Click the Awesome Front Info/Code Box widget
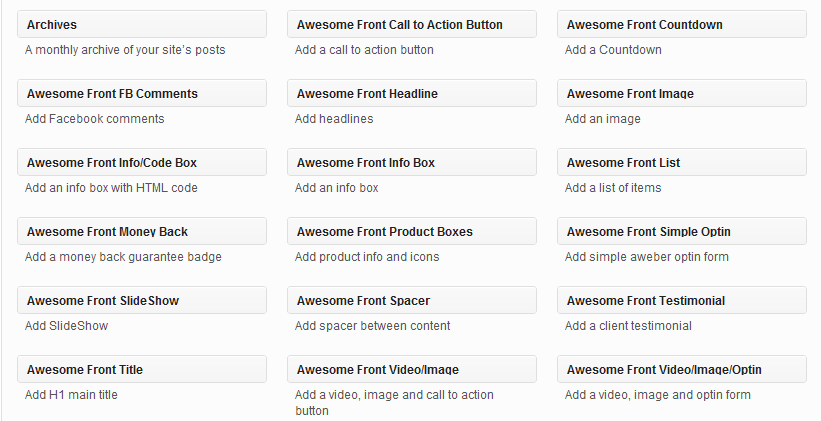Image resolution: width=821 pixels, height=421 pixels. coord(142,162)
